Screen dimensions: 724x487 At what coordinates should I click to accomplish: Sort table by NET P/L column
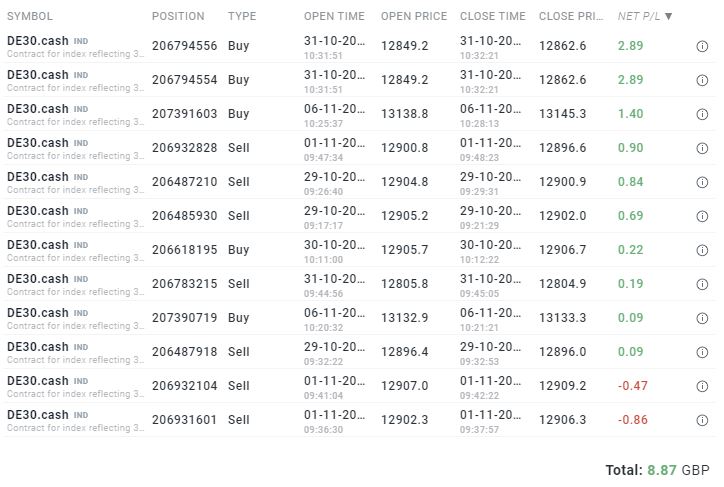[645, 16]
